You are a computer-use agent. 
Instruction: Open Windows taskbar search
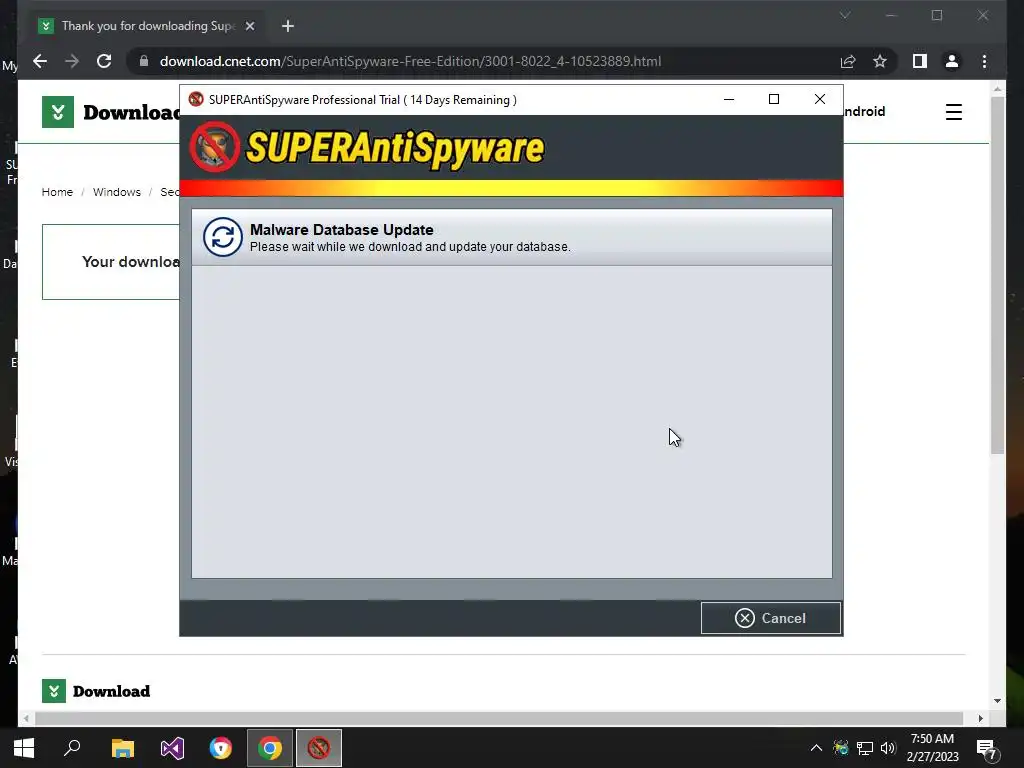(72, 748)
